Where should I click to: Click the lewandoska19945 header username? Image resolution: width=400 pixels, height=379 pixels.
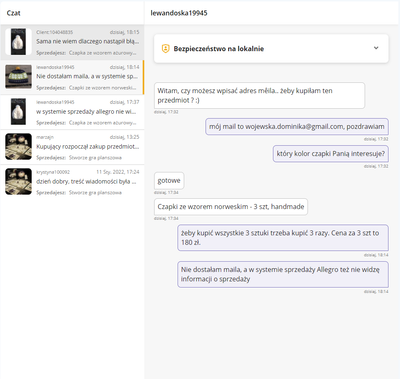[179, 13]
